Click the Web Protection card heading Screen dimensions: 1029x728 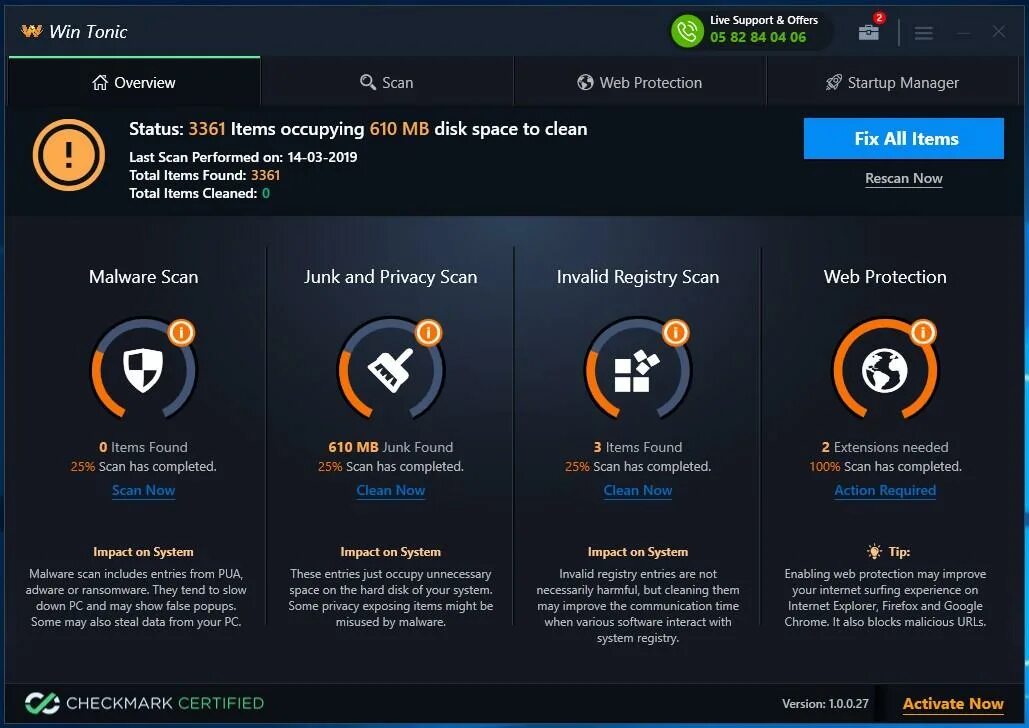885,277
